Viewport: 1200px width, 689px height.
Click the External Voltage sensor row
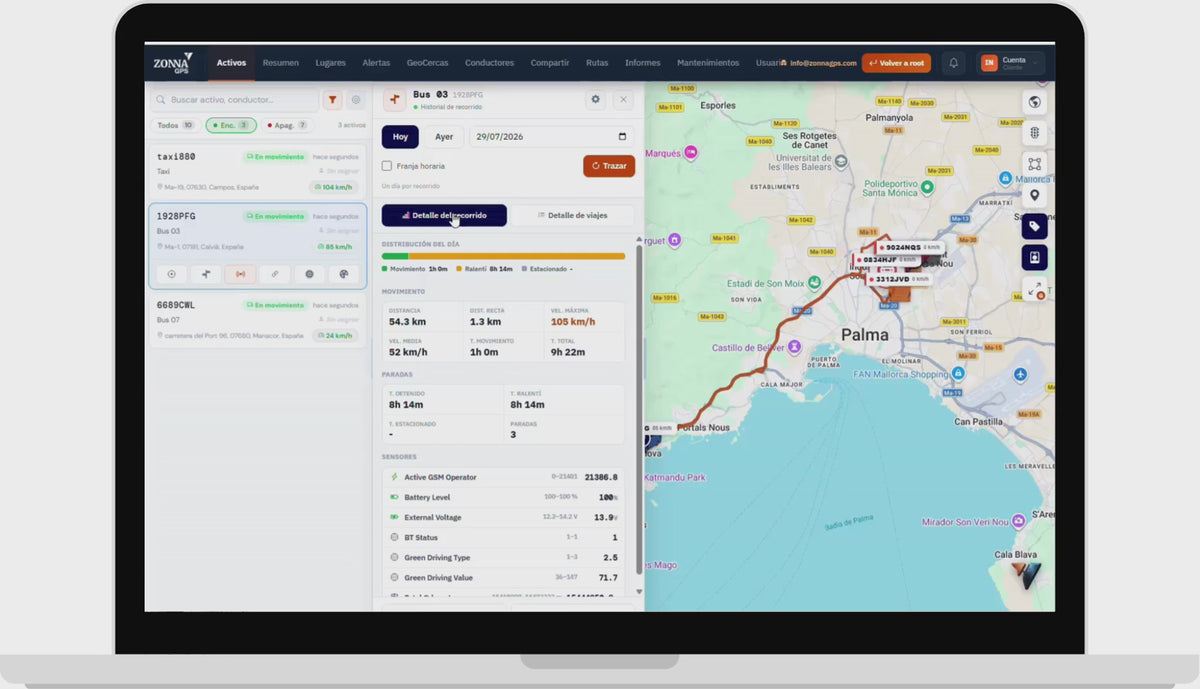[x=503, y=517]
